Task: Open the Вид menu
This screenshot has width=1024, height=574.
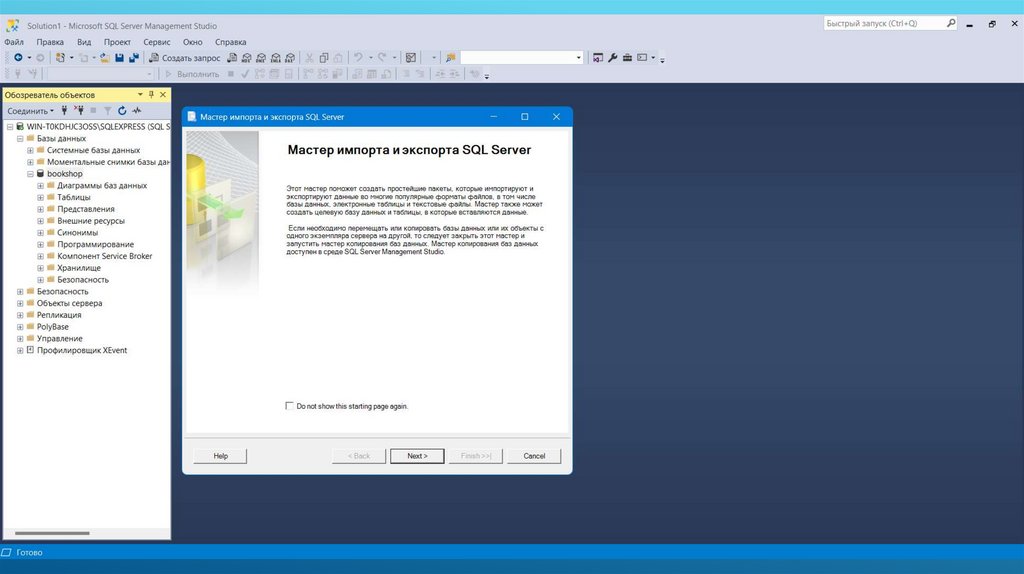Action: pyautogui.click(x=84, y=42)
